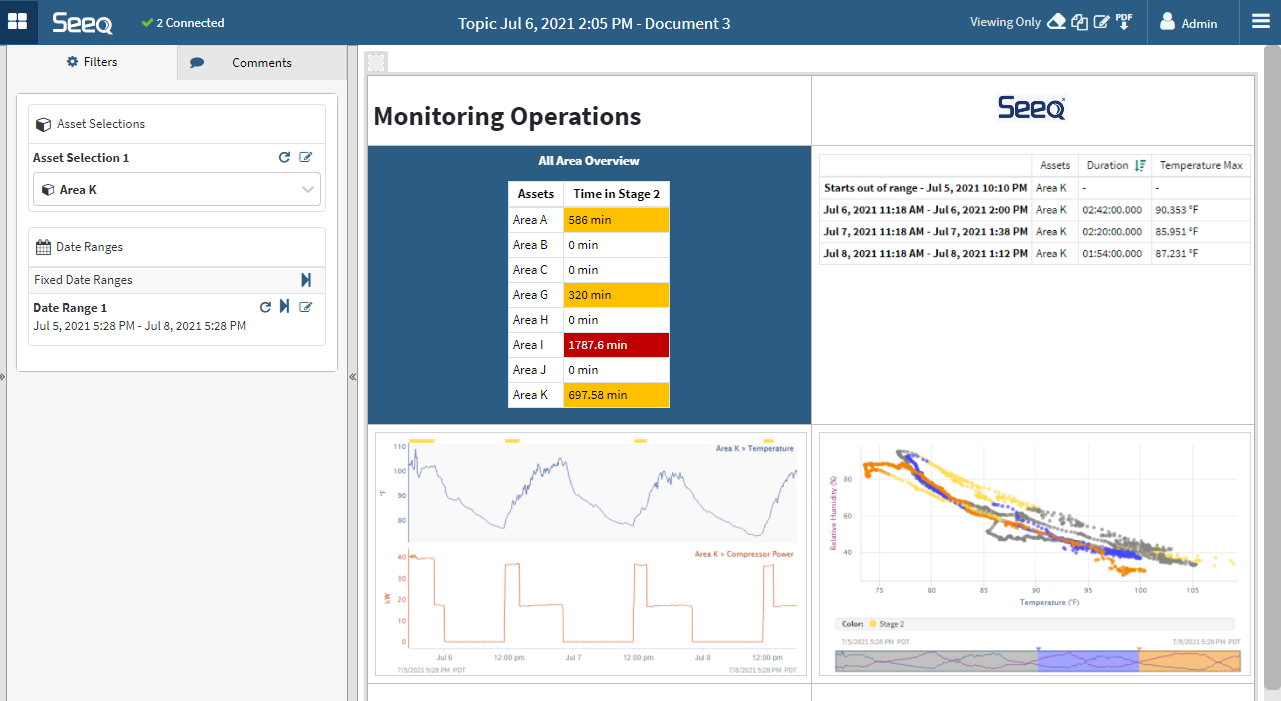Refresh Asset Selection 1
Viewport: 1281px width, 701px height.
(x=284, y=158)
